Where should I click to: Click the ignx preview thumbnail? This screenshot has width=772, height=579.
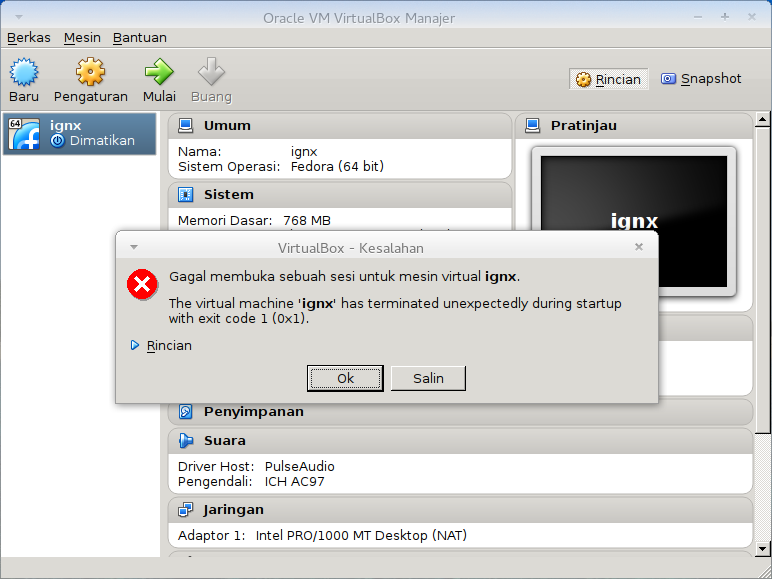(x=634, y=221)
